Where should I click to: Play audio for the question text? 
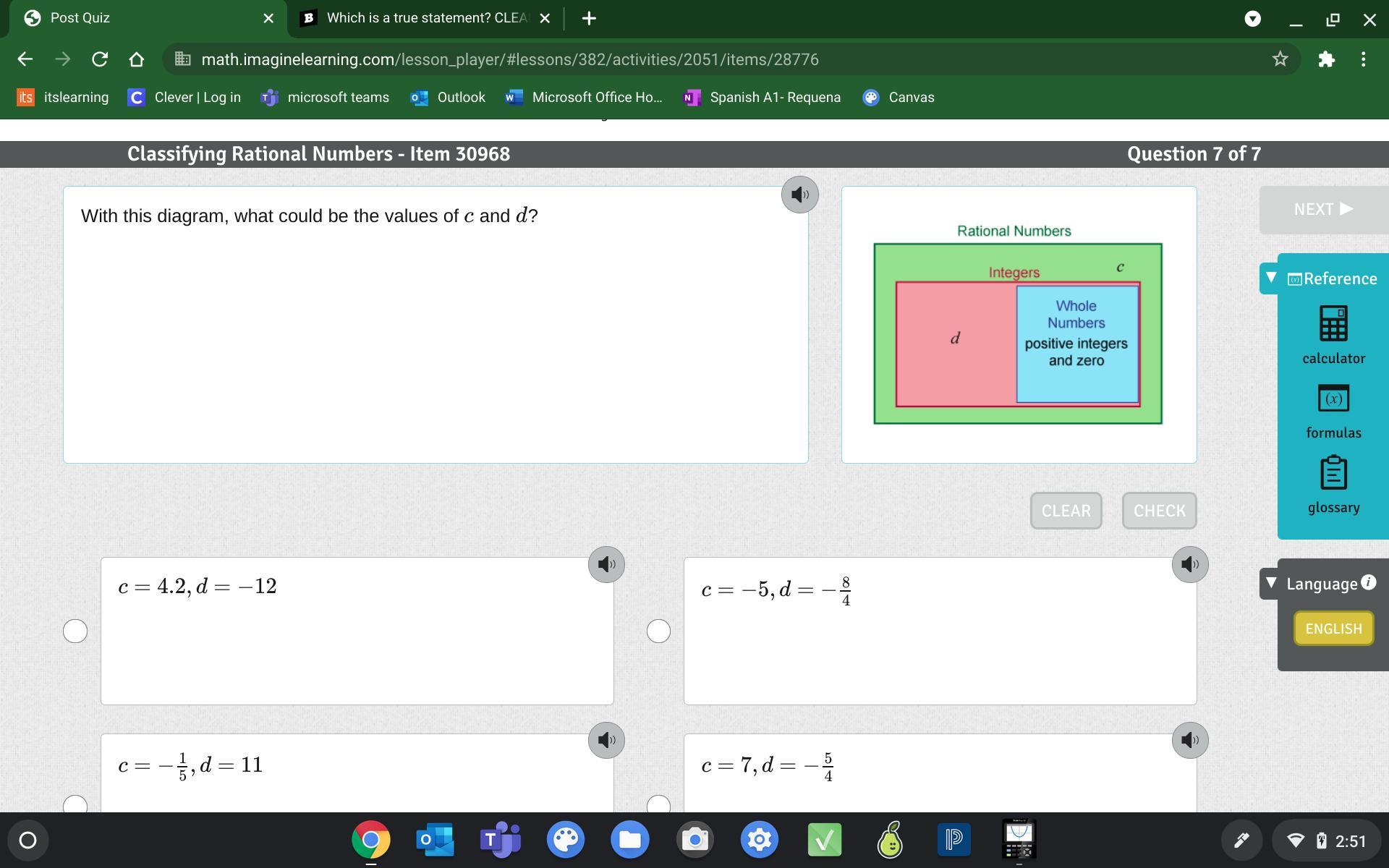click(x=799, y=195)
